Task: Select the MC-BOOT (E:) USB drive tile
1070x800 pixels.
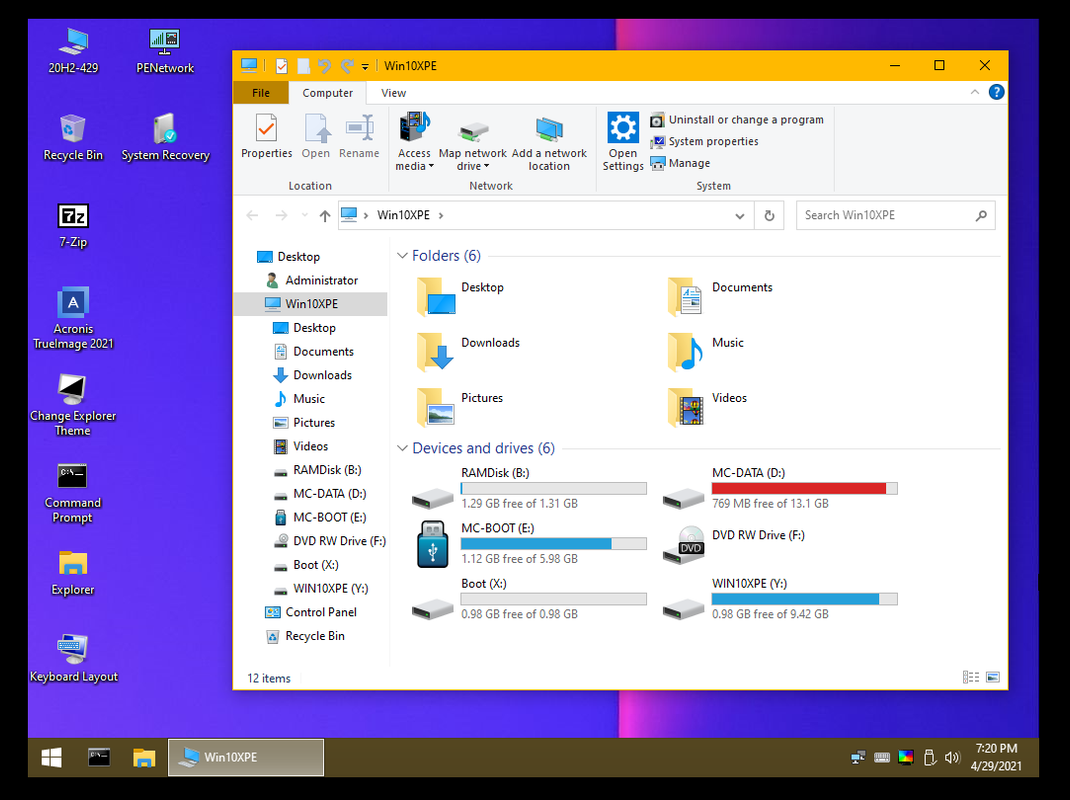Action: [530, 543]
